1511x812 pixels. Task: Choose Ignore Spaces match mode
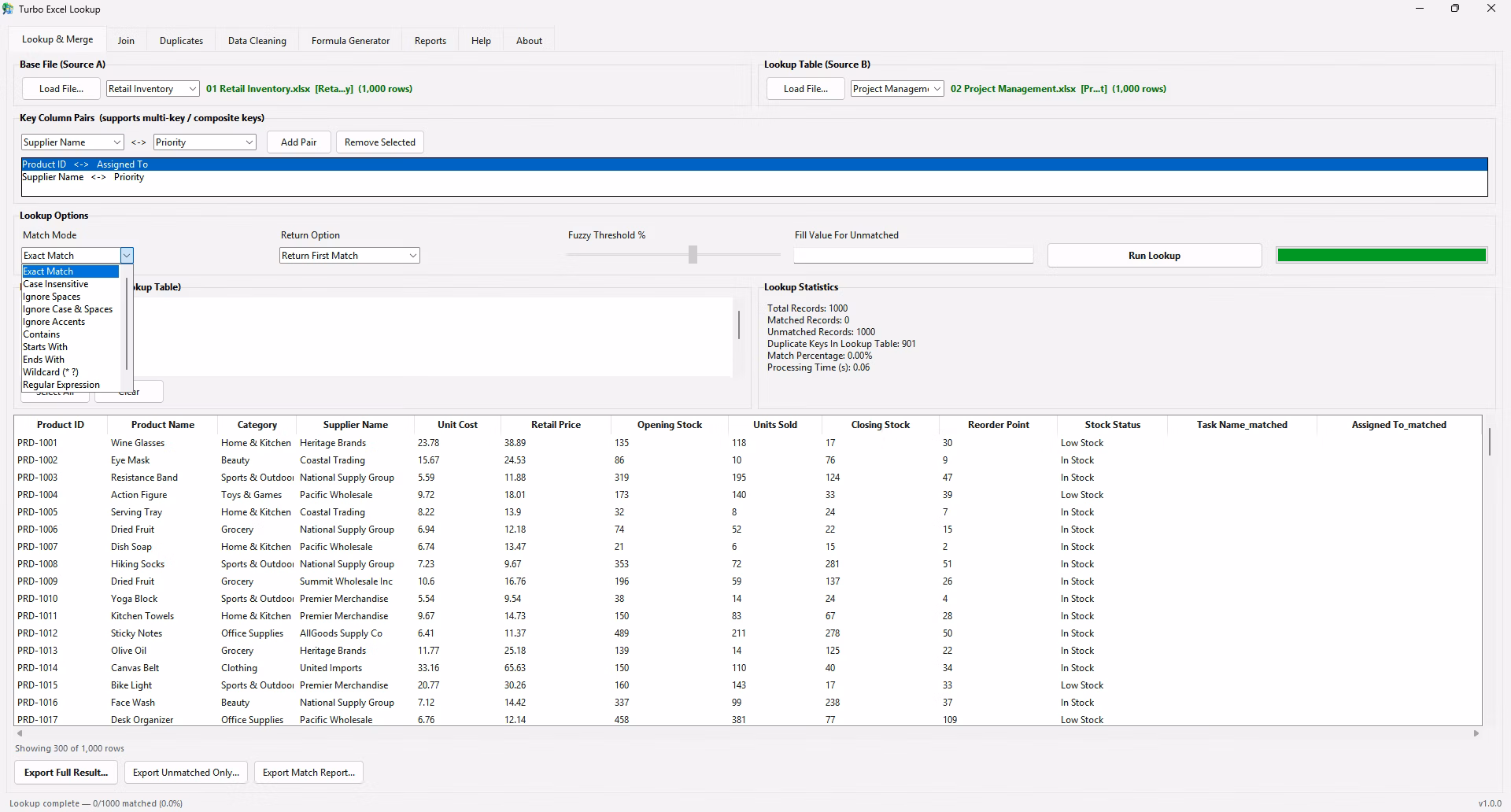(70, 297)
